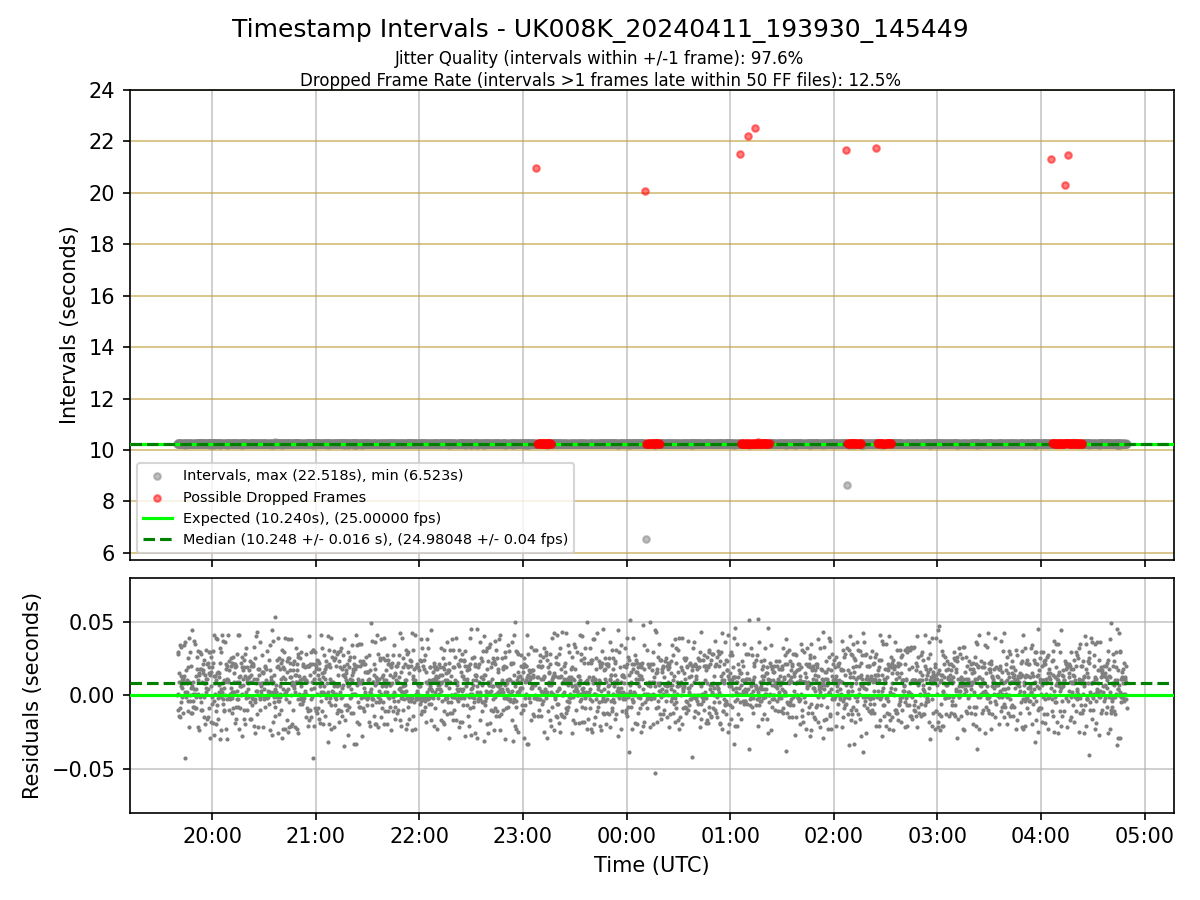Click the red dropped-frame point at 21.7 seconds near 02:25
Viewport: 1200px width, 900px height.
(x=876, y=148)
